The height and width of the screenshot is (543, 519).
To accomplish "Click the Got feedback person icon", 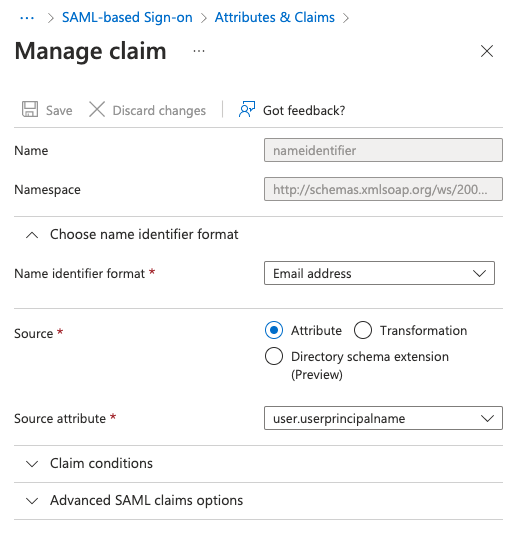I will click(x=247, y=109).
